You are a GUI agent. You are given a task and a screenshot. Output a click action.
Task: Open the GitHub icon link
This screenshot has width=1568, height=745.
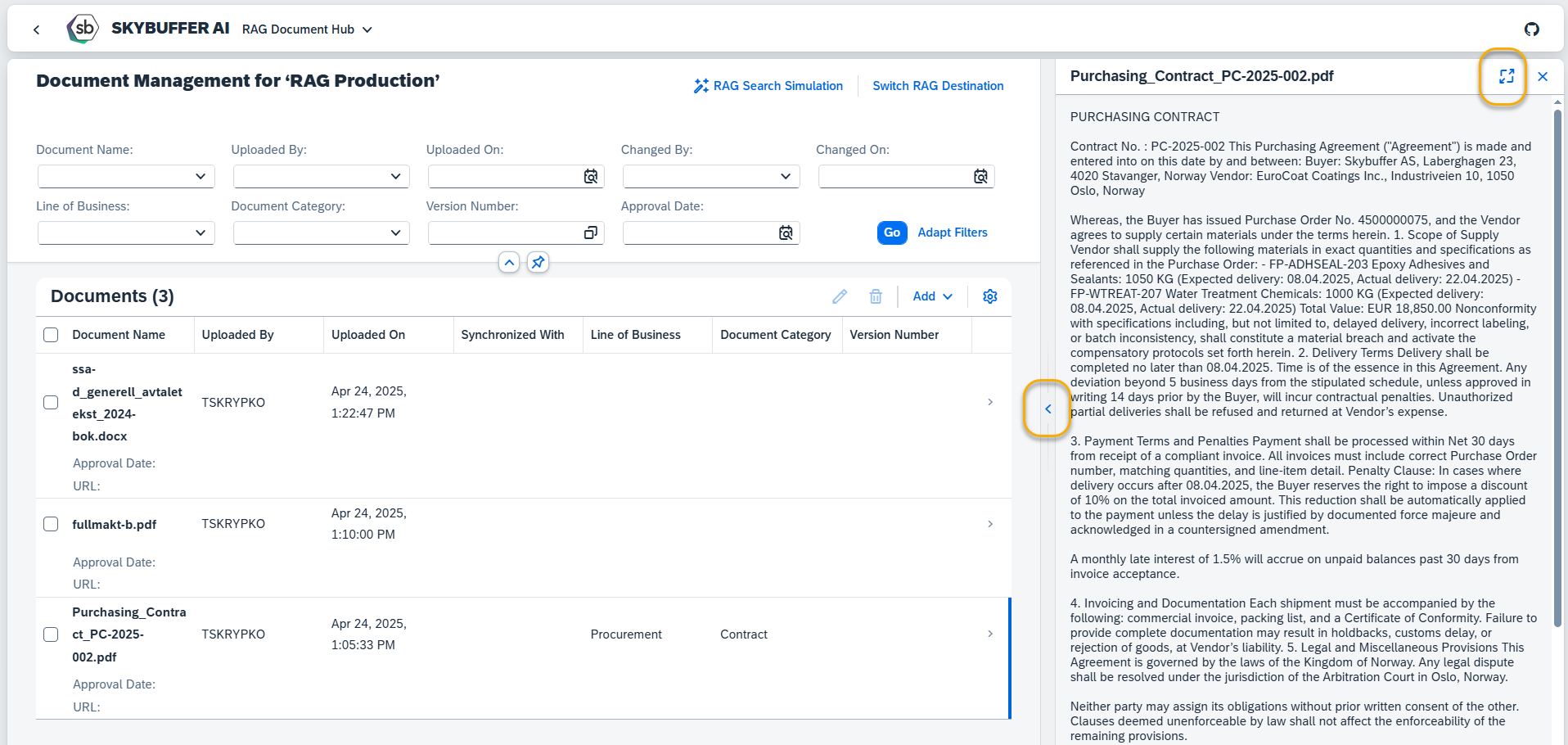(x=1532, y=29)
